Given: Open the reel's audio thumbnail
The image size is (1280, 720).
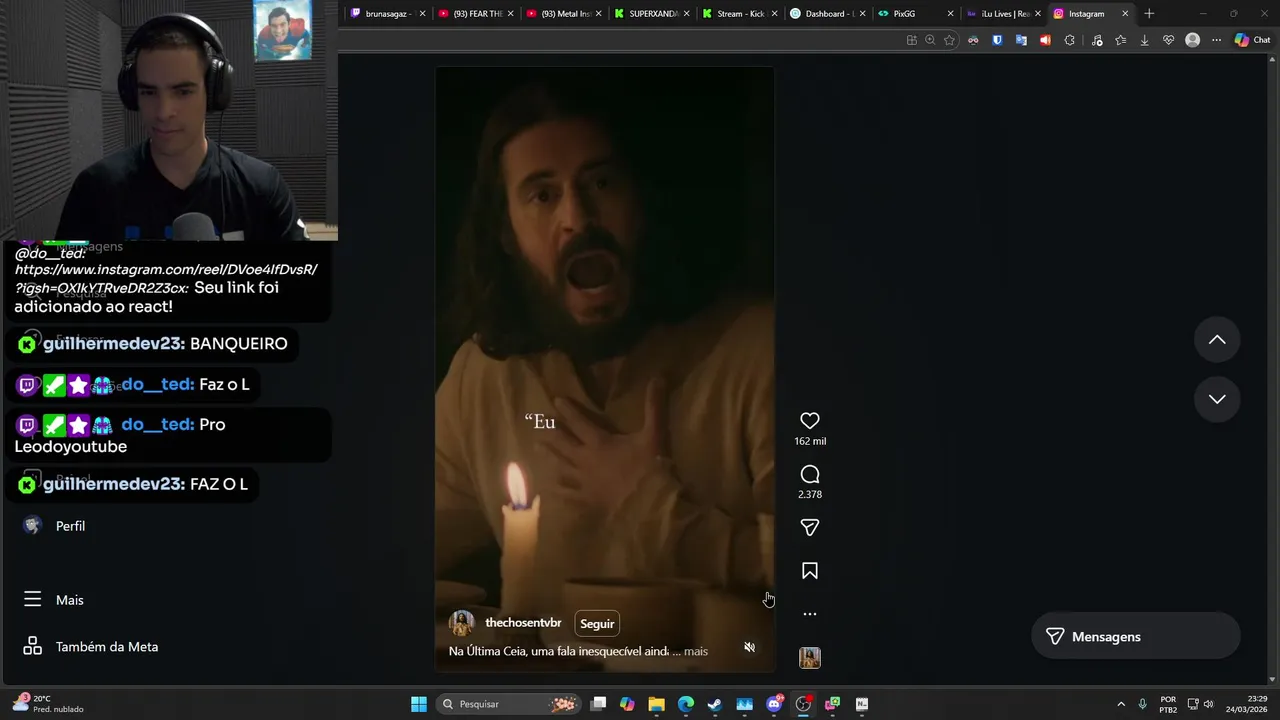Looking at the screenshot, I should point(810,658).
